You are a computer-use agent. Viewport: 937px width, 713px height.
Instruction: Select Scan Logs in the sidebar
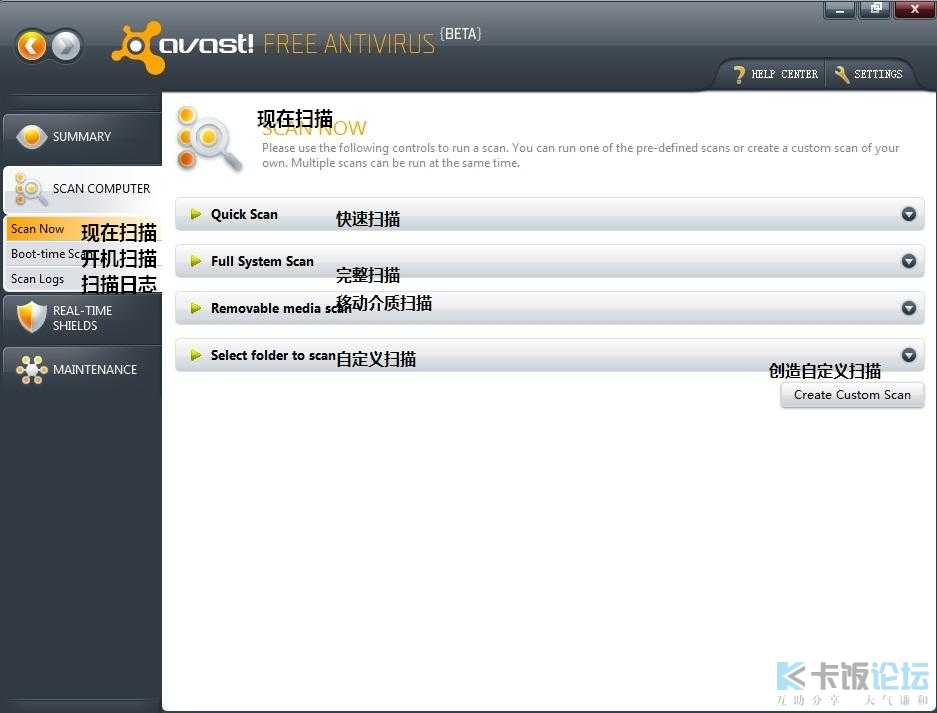[x=38, y=279]
